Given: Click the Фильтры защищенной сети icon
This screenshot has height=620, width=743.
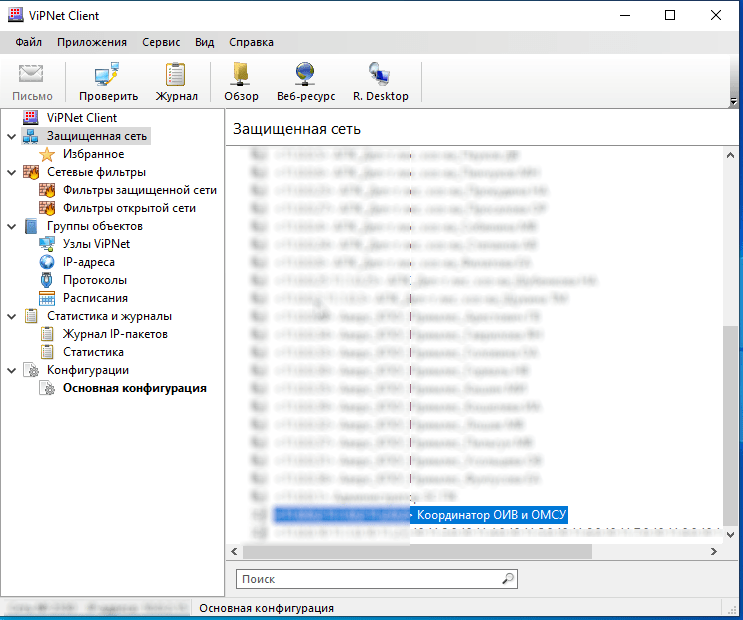Looking at the screenshot, I should (x=47, y=190).
